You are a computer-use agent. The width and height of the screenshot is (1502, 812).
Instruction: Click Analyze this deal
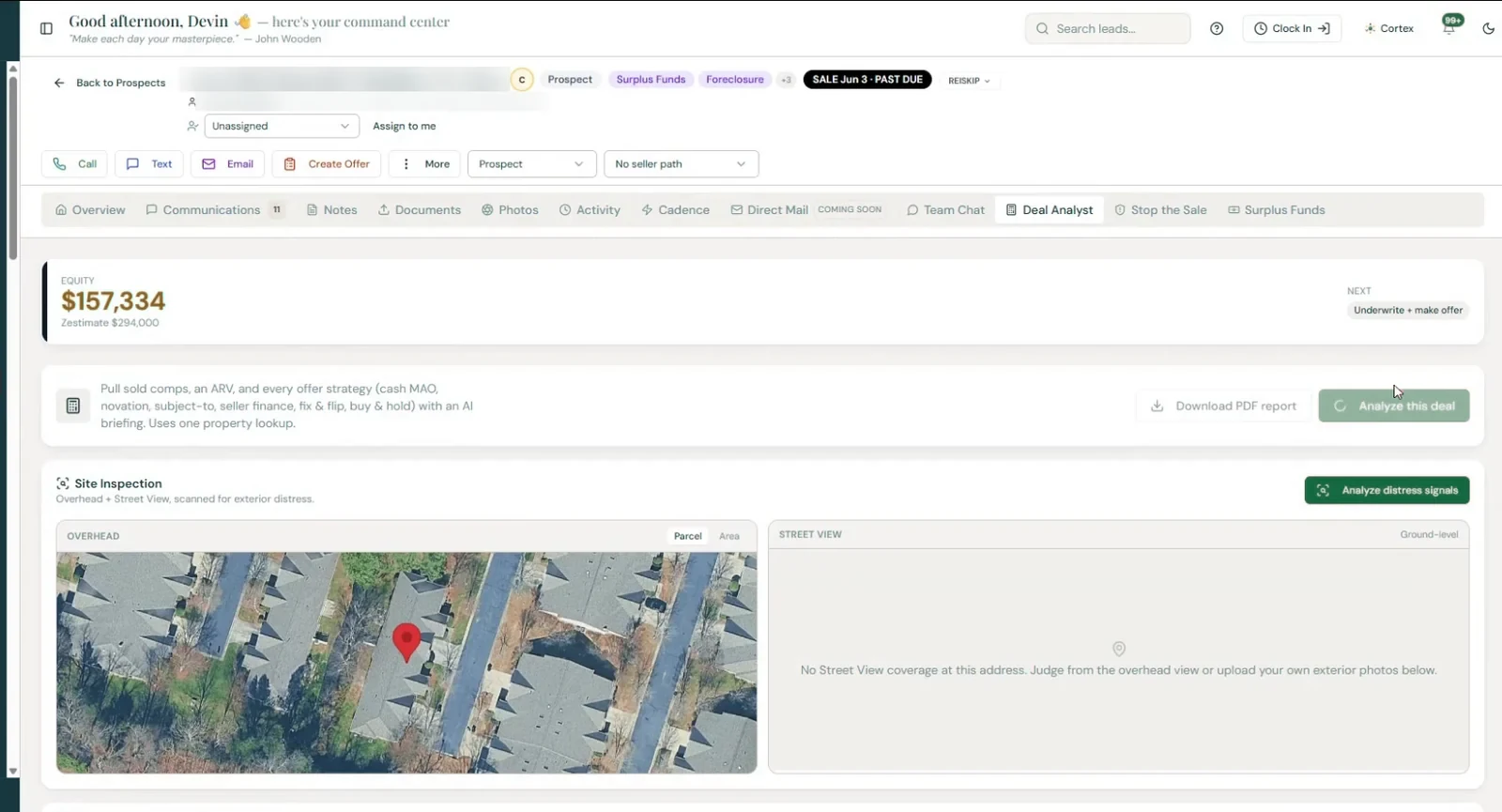pyautogui.click(x=1394, y=406)
